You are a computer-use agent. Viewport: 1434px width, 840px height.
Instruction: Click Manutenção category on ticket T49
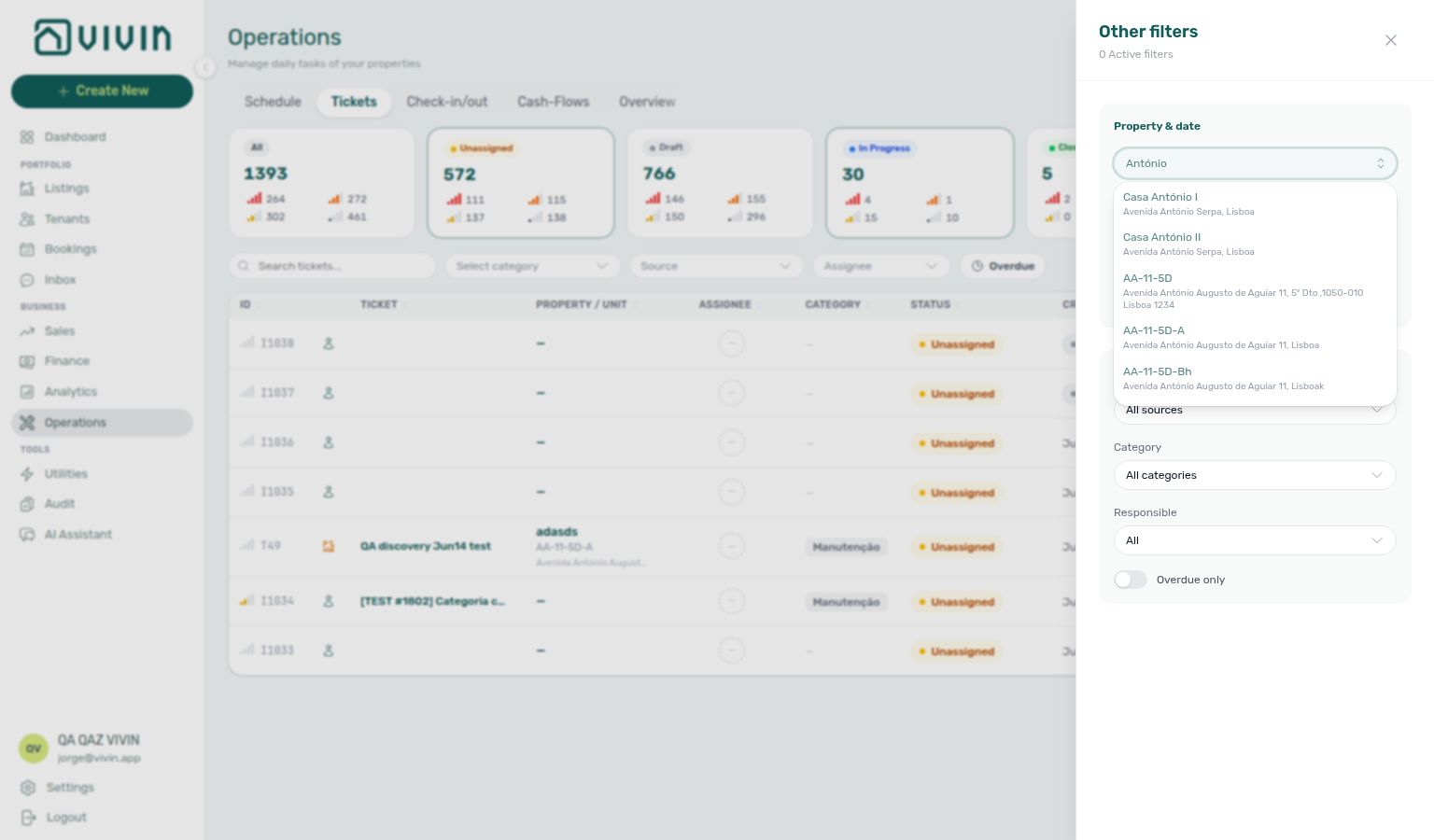click(x=846, y=547)
